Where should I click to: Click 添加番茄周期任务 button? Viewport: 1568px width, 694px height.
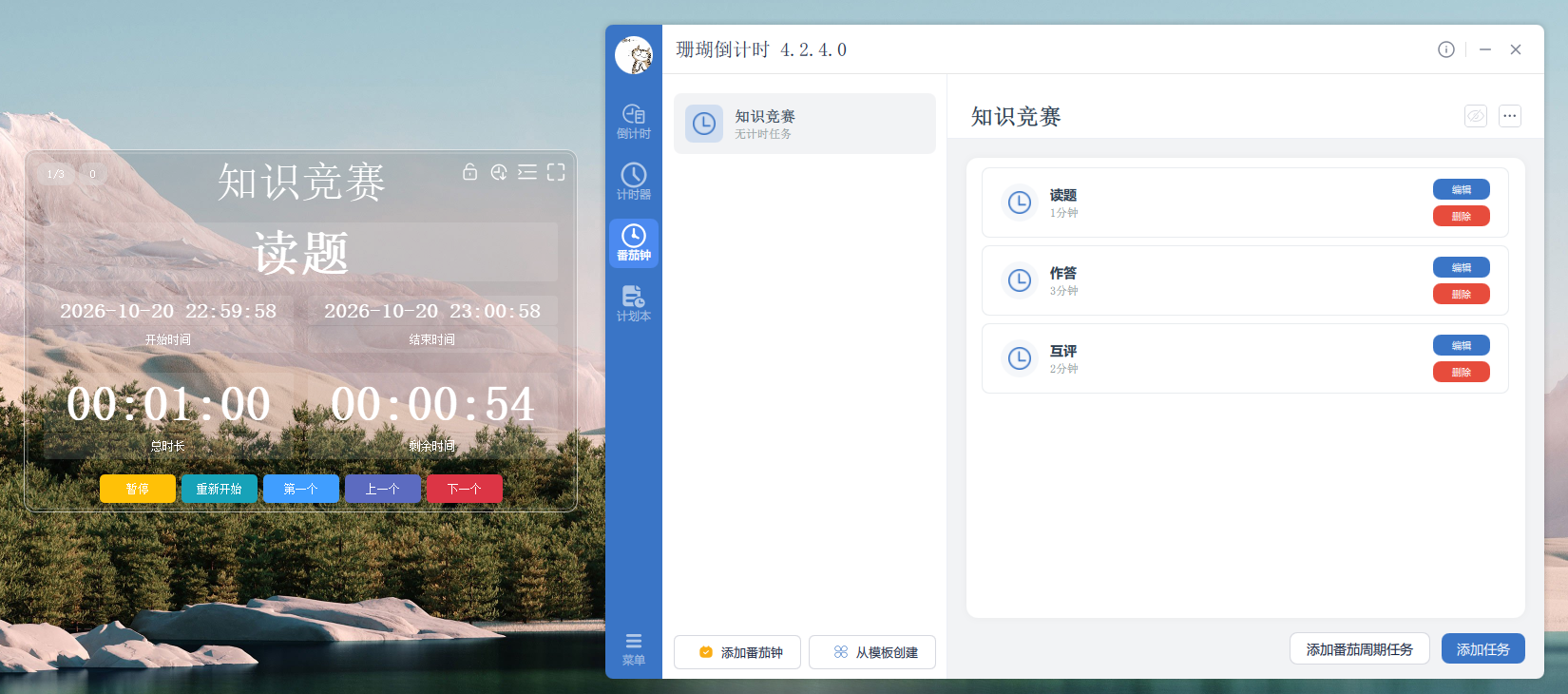1360,649
